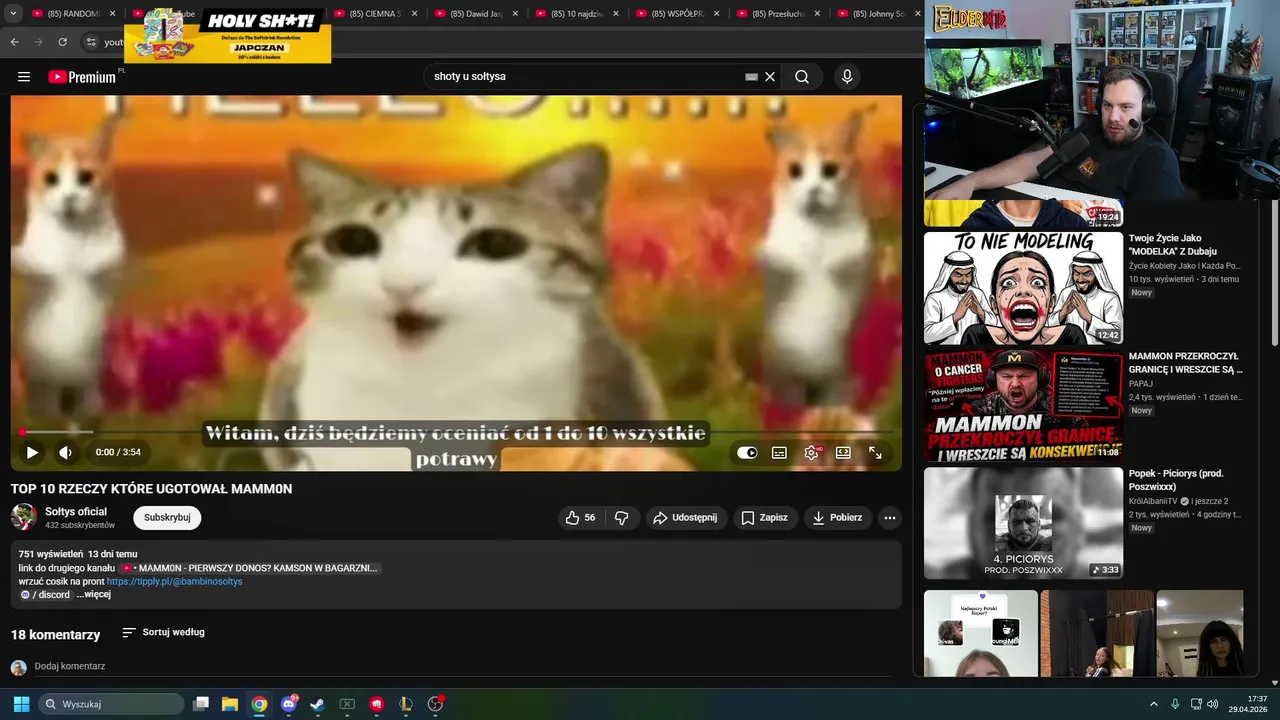1280x720 pixels.
Task: Turn on subtitles with the captions button
Action: pyautogui.click(x=779, y=452)
